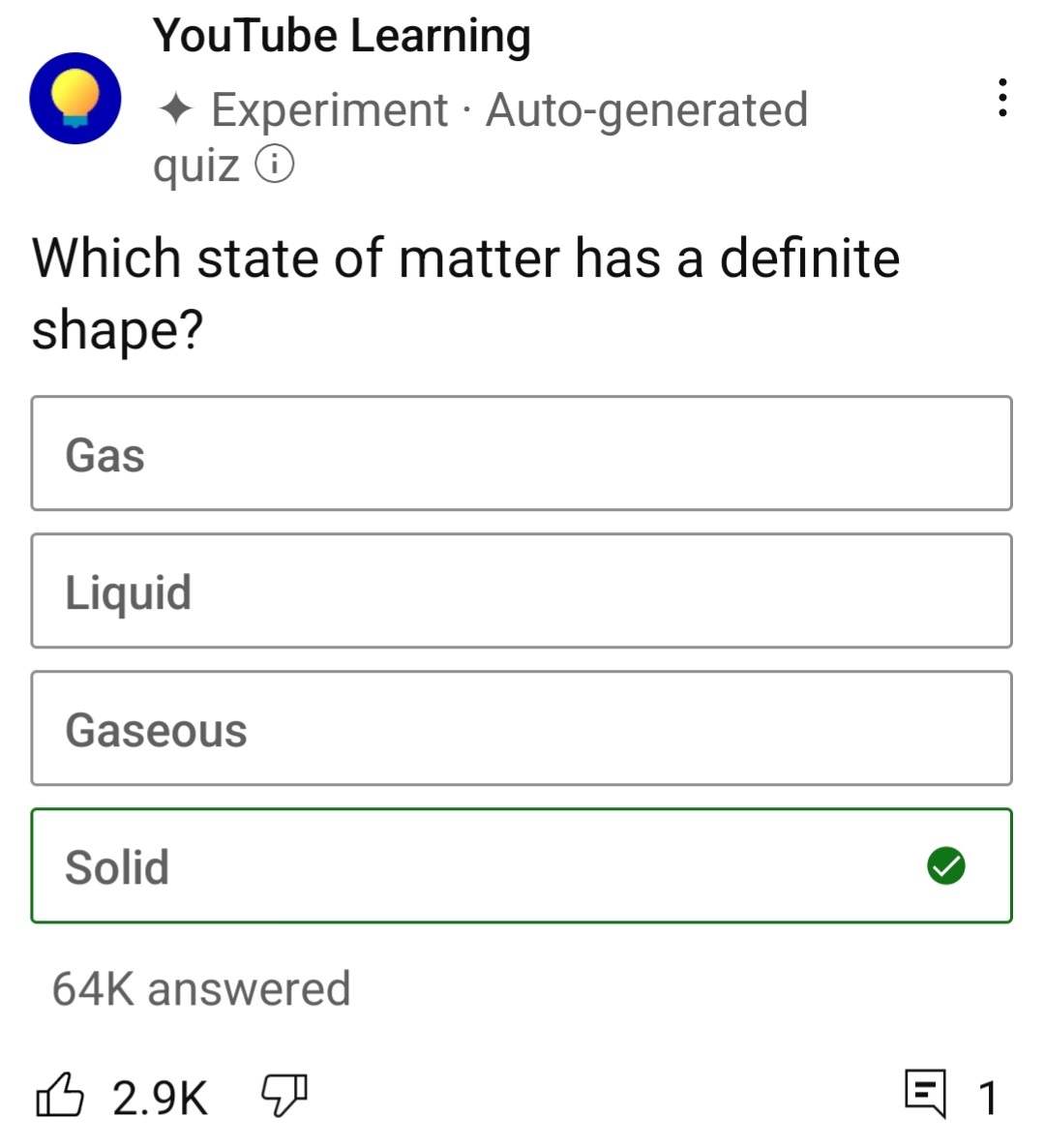Click the Experiment label text
1044x1148 pixels.
[329, 109]
